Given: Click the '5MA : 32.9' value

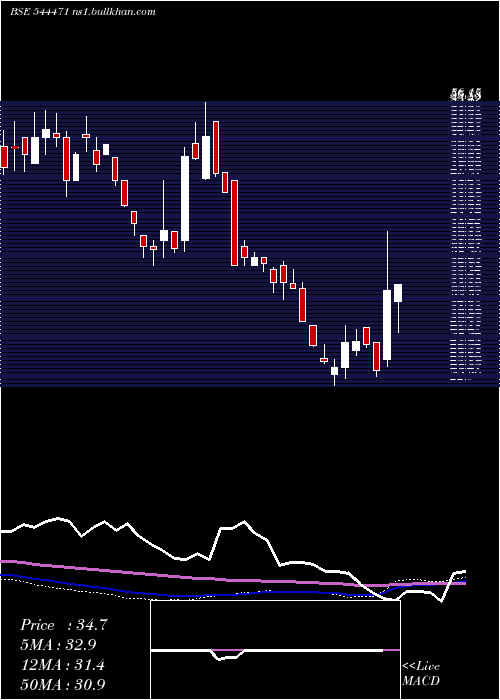Looking at the screenshot, I should coord(58,645).
